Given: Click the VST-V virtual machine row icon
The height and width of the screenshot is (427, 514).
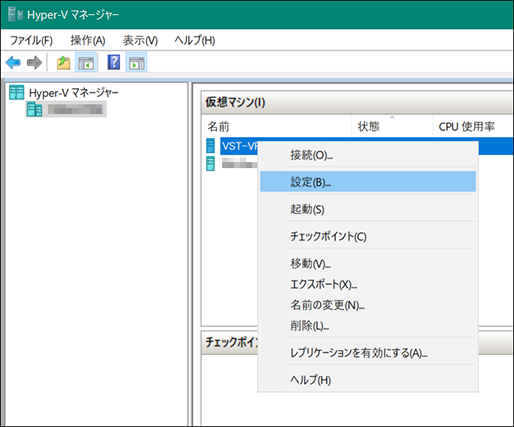Looking at the screenshot, I should [211, 146].
